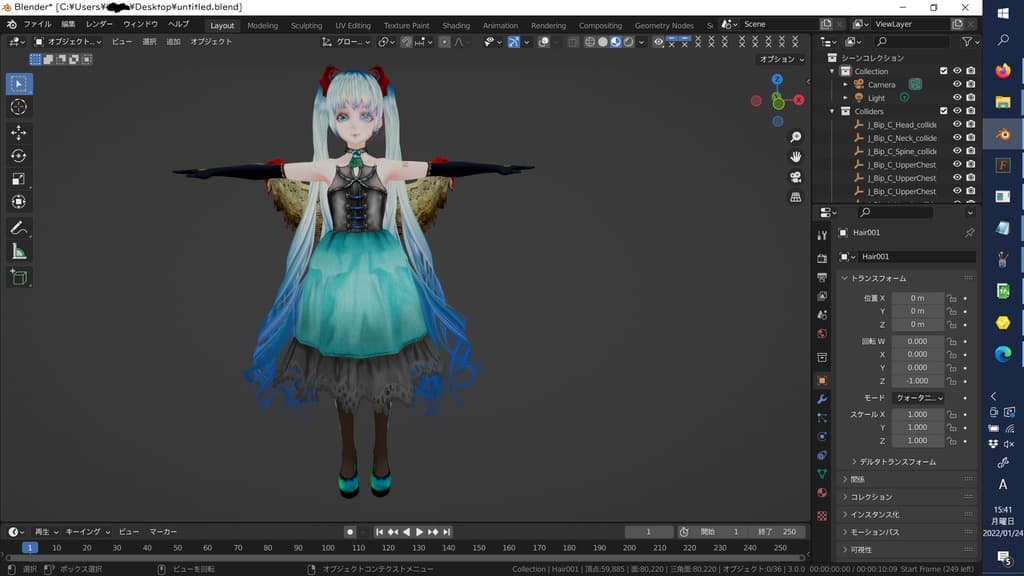Viewport: 1024px width, 576px height.
Task: Toggle camera view in the viewport
Action: pos(795,177)
